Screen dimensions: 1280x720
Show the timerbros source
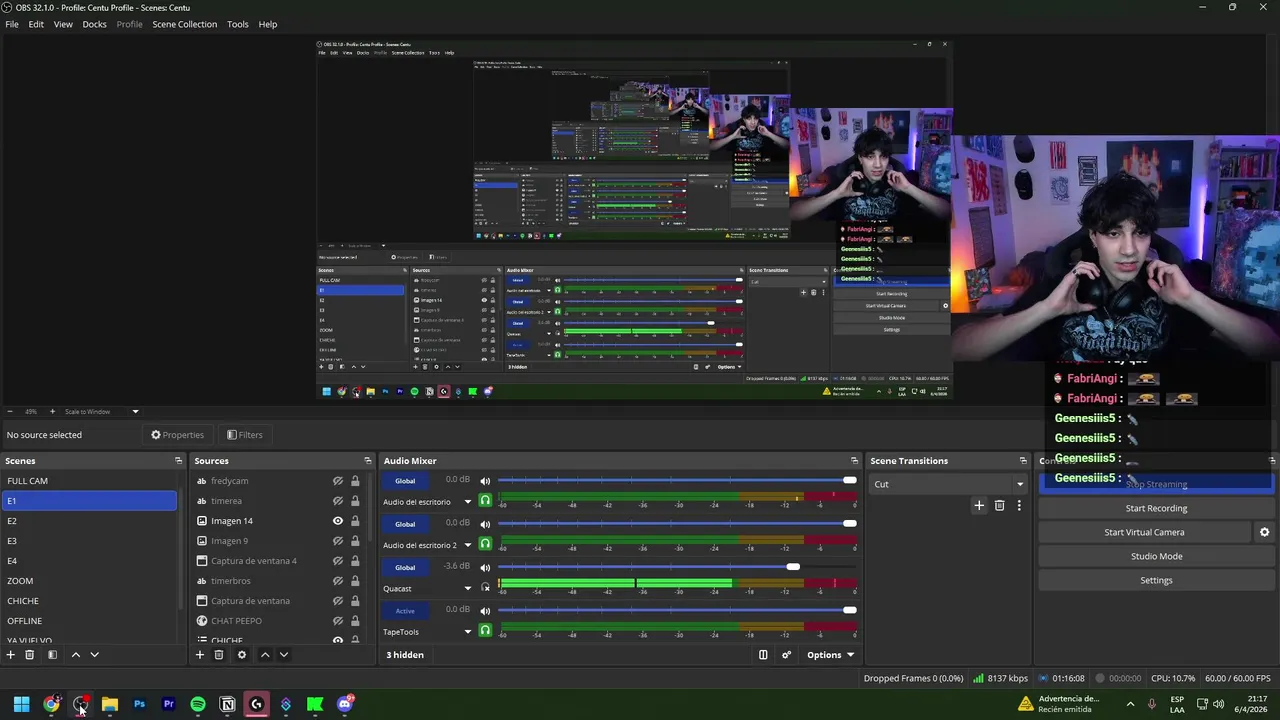338,581
